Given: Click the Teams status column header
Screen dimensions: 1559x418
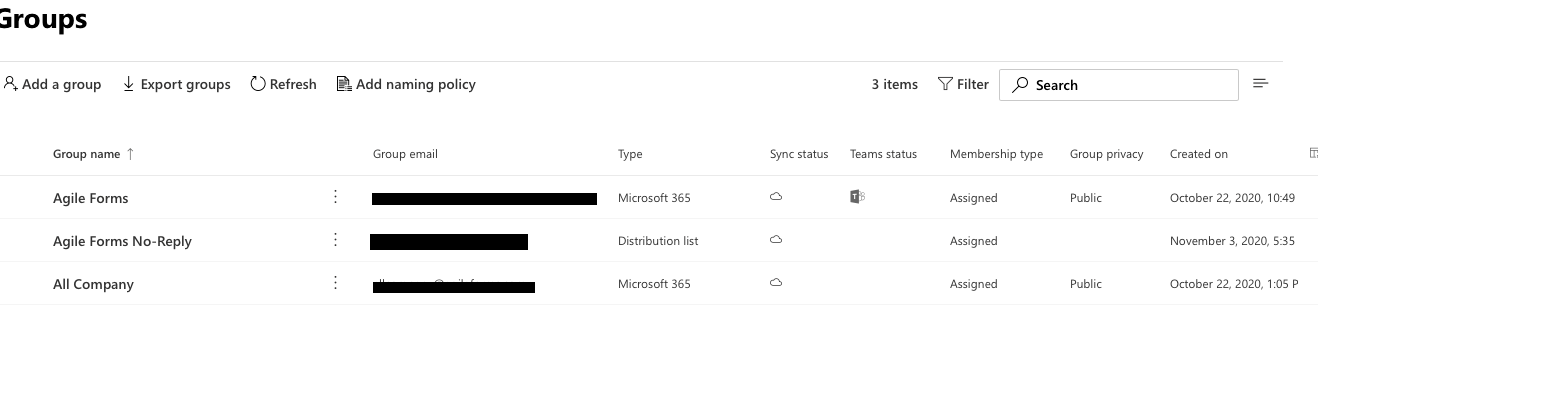Looking at the screenshot, I should (883, 154).
